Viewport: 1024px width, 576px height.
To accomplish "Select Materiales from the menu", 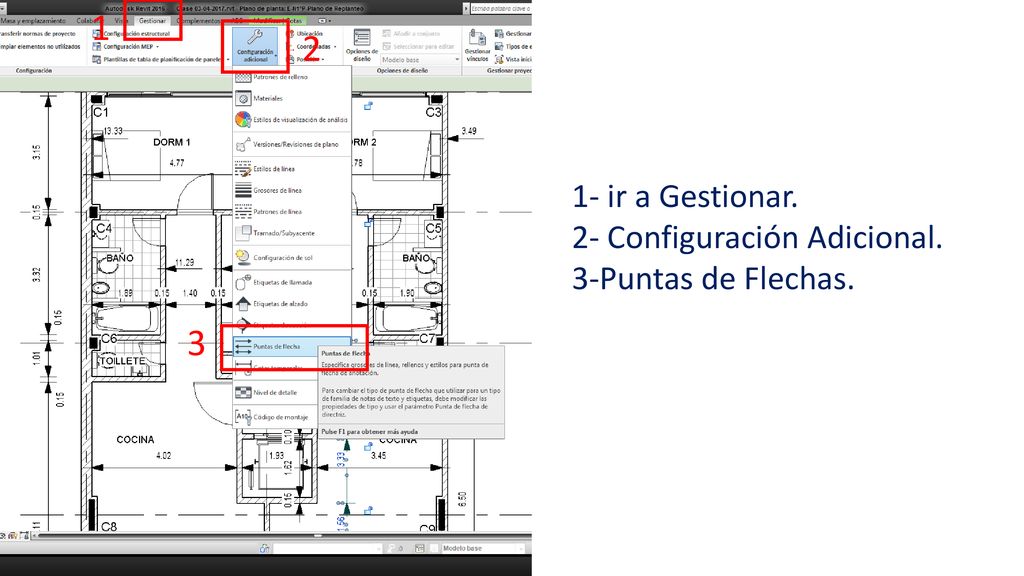I will (292, 99).
